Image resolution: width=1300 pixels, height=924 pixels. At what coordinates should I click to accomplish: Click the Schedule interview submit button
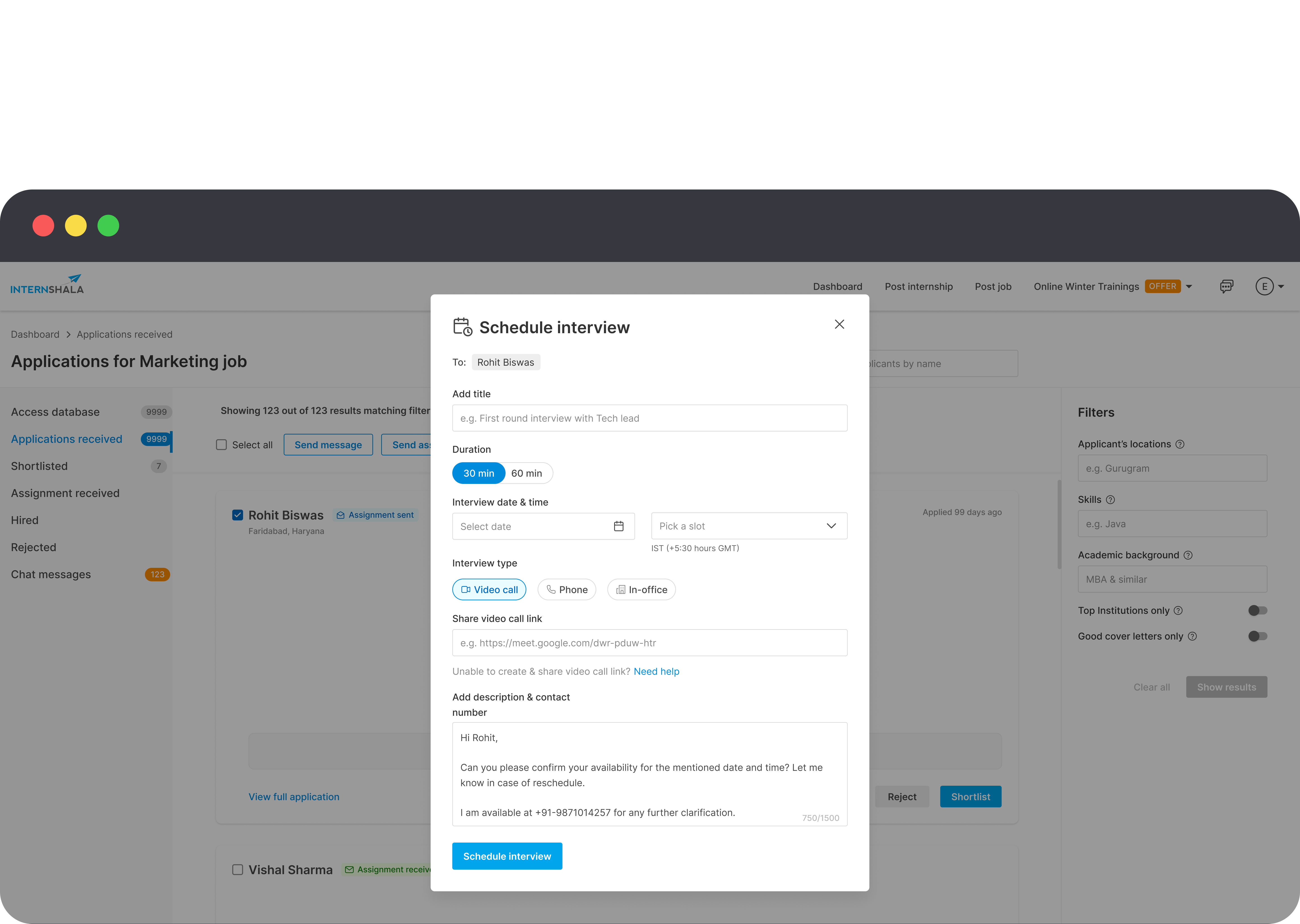coord(507,856)
